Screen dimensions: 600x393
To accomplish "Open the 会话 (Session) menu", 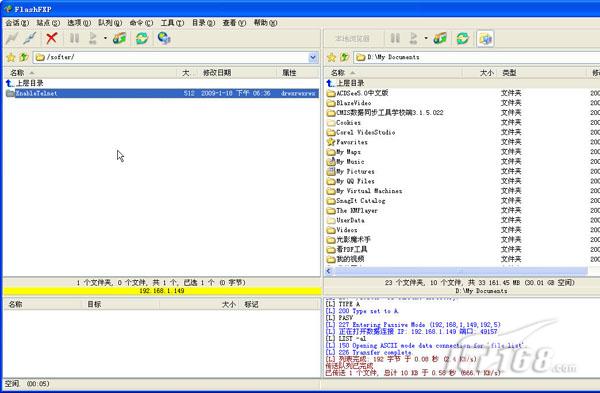I will [17, 23].
